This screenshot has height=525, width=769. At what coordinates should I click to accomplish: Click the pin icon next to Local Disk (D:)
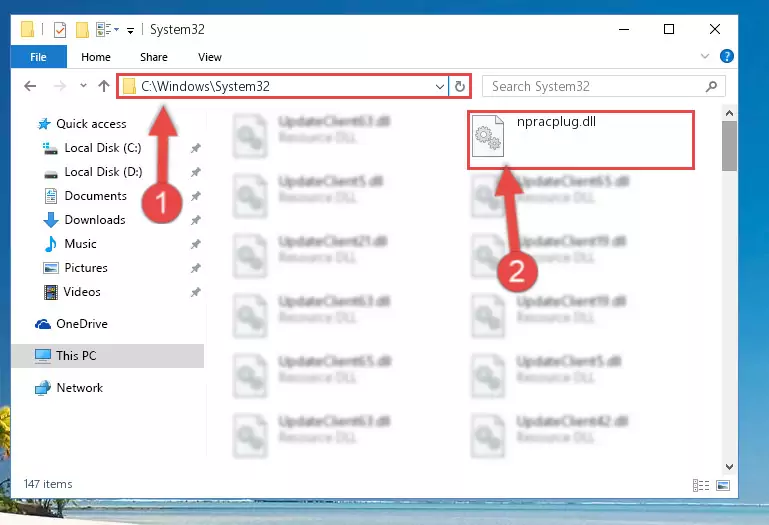[195, 172]
